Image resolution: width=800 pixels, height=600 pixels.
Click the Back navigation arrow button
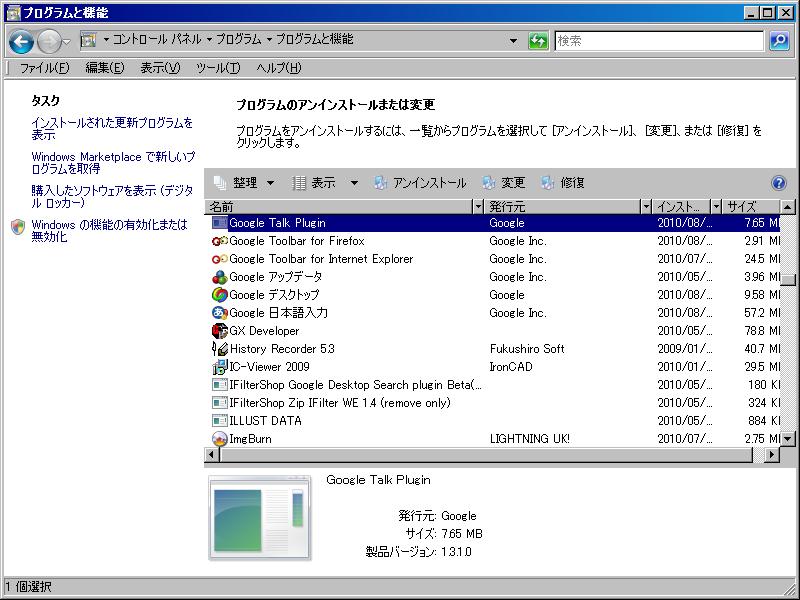pos(21,41)
